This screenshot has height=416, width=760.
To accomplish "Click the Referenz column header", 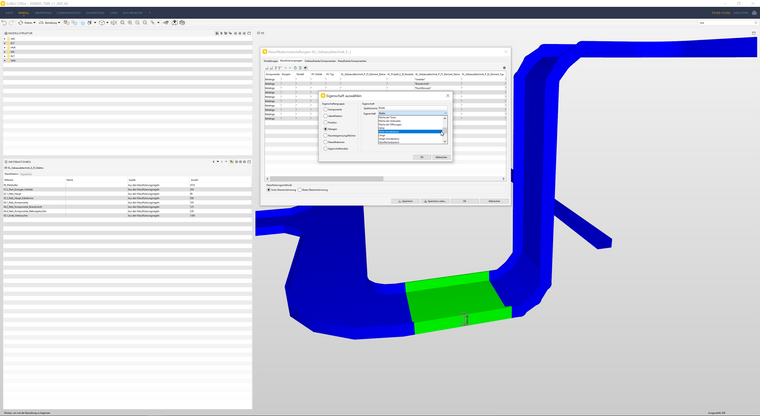I will click(34, 180).
